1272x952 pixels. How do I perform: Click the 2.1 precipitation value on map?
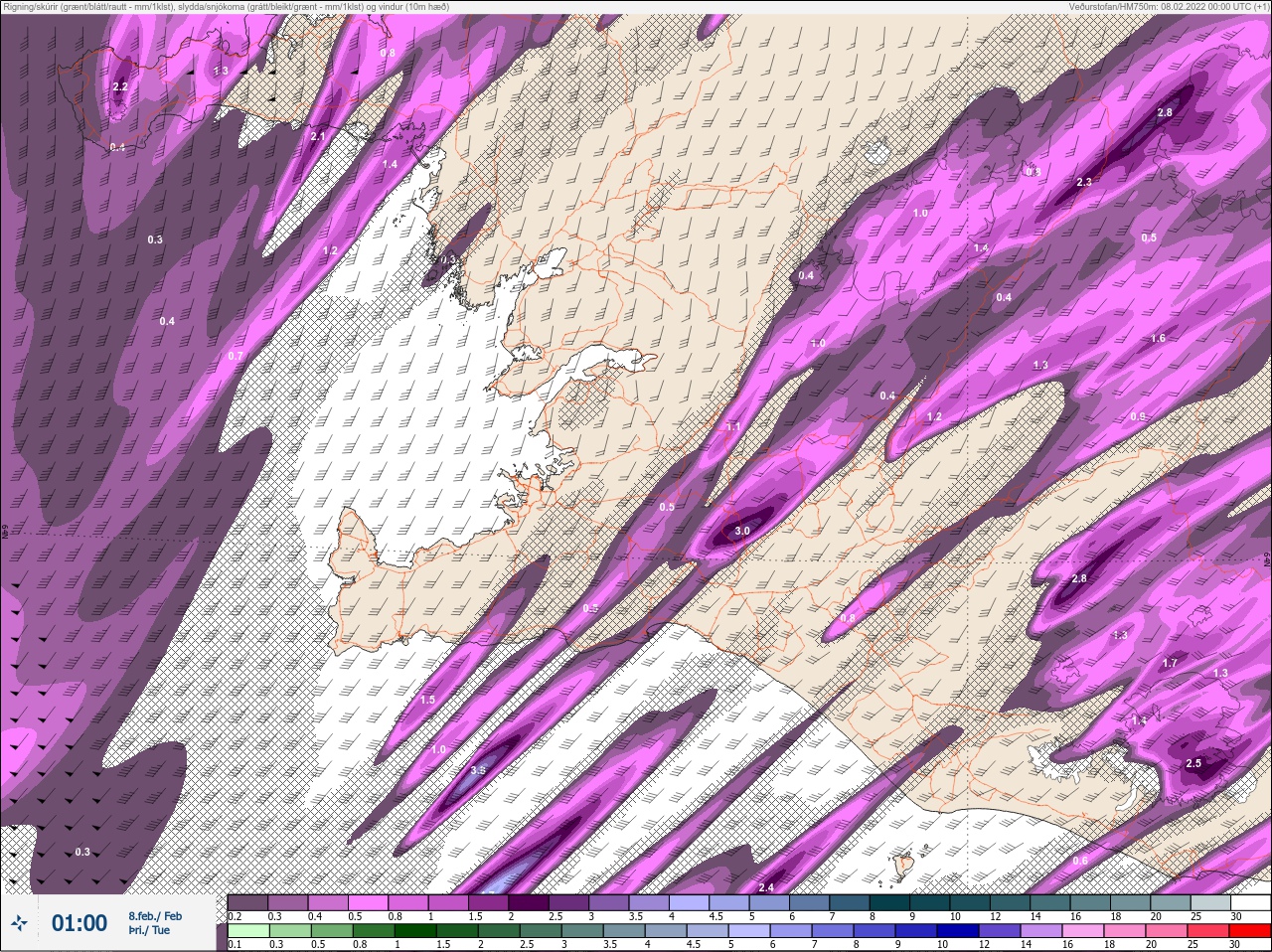pyautogui.click(x=318, y=136)
